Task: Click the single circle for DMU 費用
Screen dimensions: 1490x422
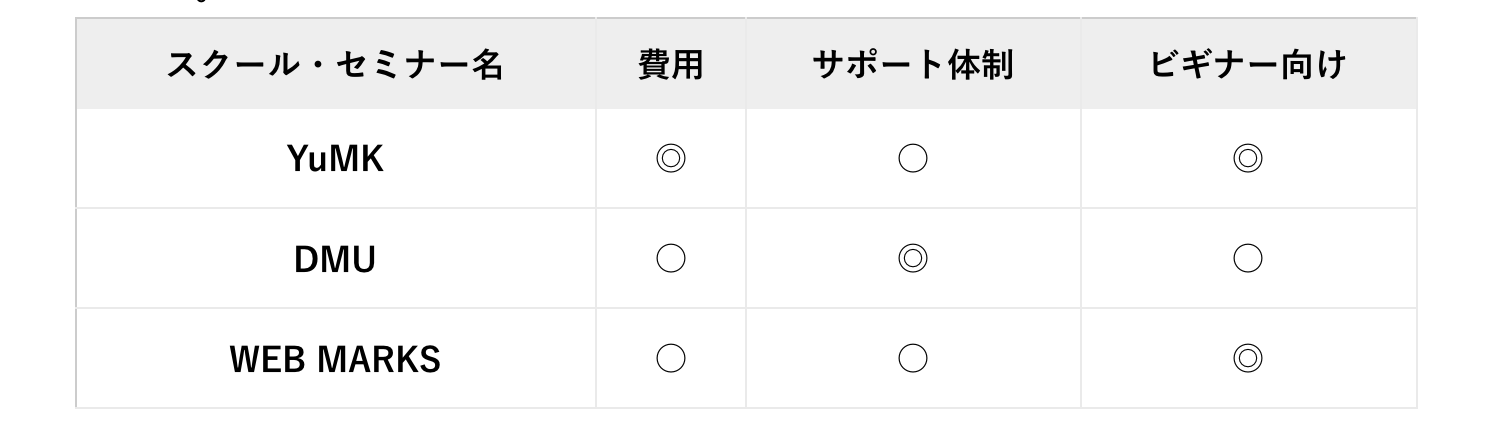Action: [670, 259]
